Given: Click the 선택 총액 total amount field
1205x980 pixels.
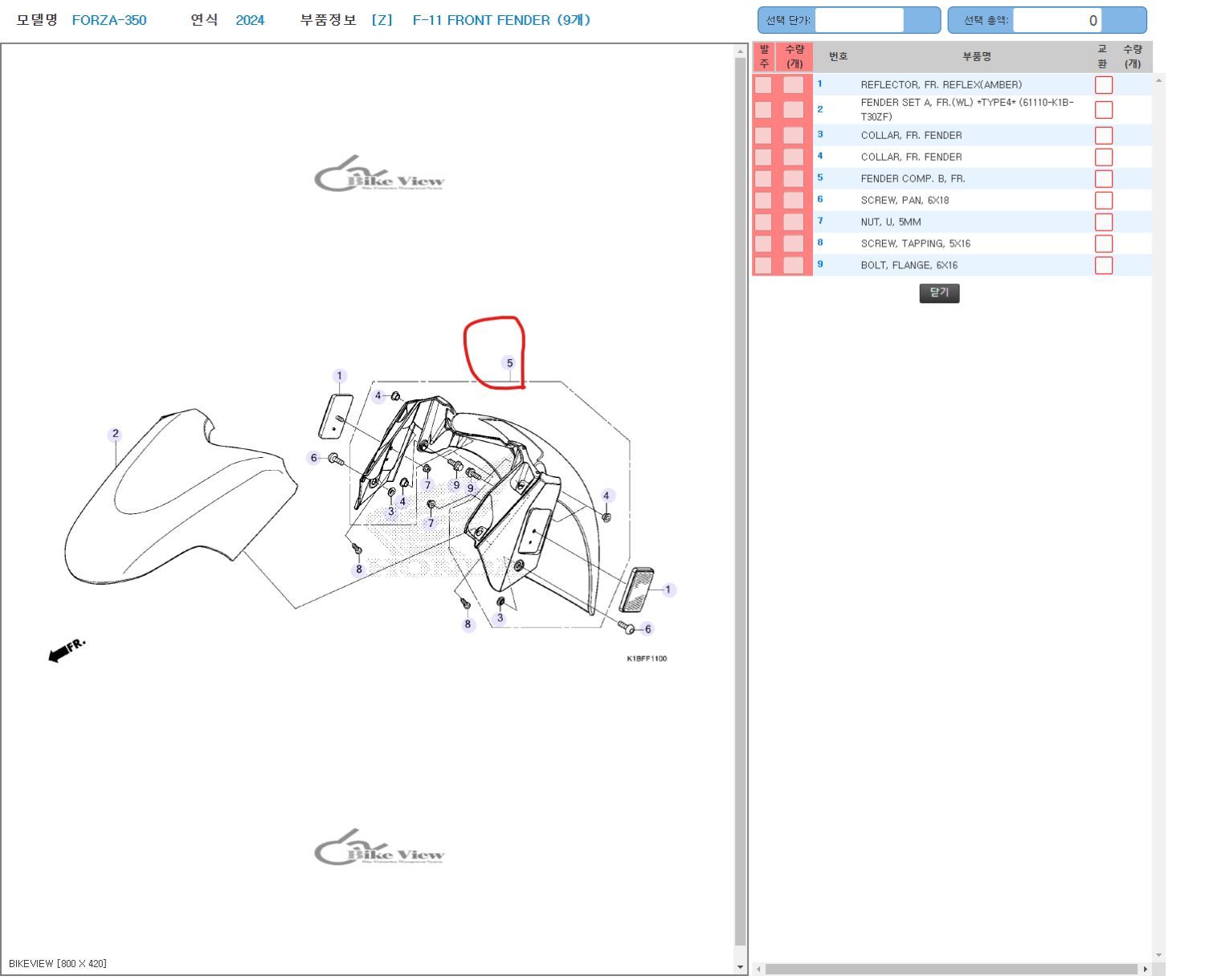Looking at the screenshot, I should 1057,21.
